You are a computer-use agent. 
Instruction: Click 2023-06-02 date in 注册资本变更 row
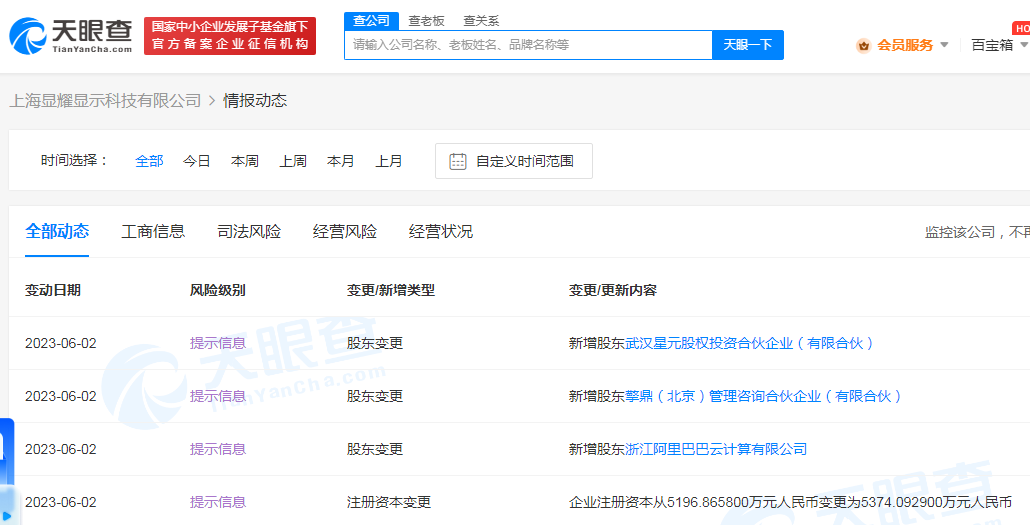60,503
